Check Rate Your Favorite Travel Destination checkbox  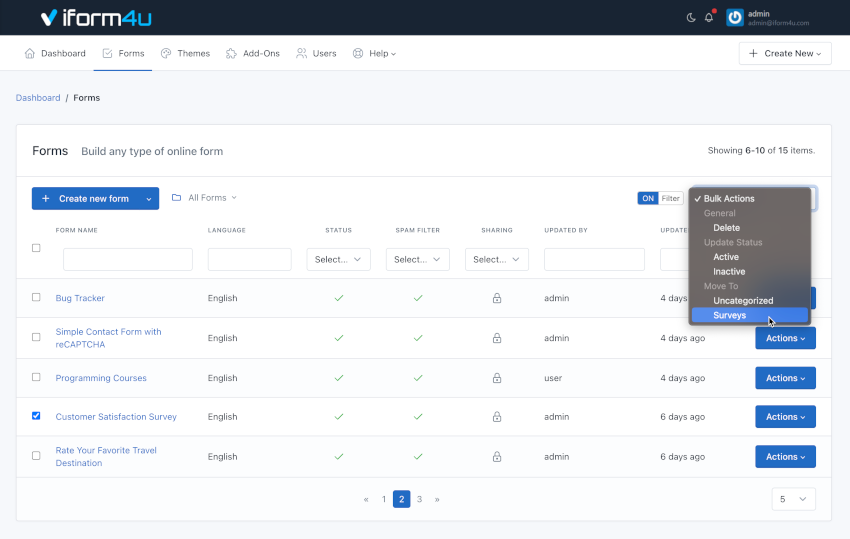pyautogui.click(x=36, y=455)
